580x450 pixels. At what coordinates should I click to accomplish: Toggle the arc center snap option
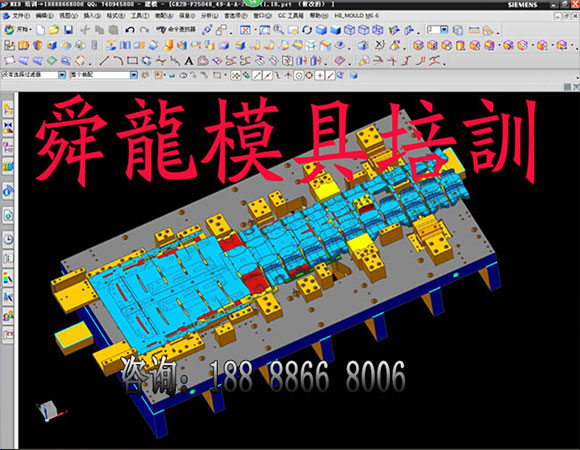pyautogui.click(x=299, y=75)
